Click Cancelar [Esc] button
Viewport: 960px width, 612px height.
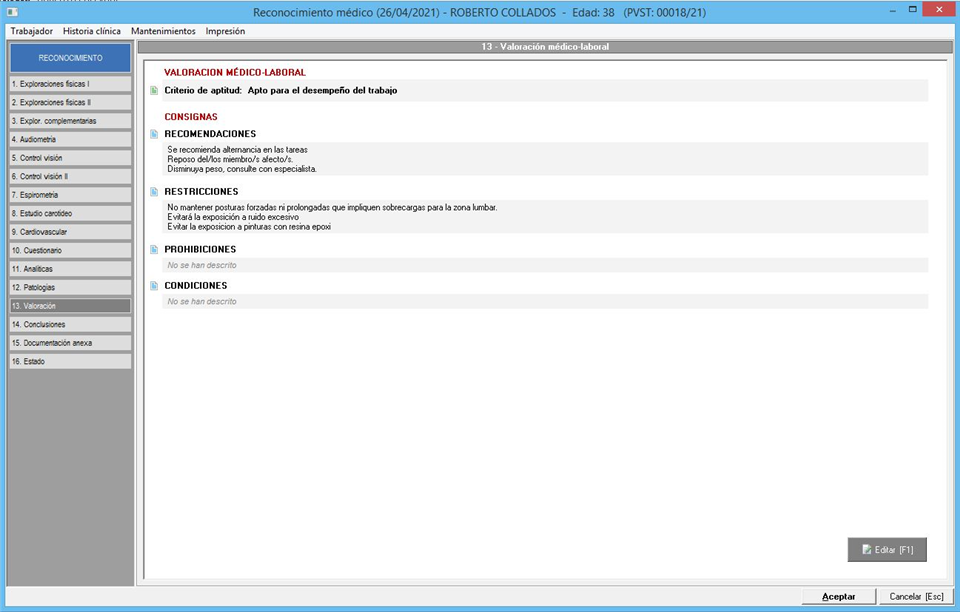click(916, 596)
